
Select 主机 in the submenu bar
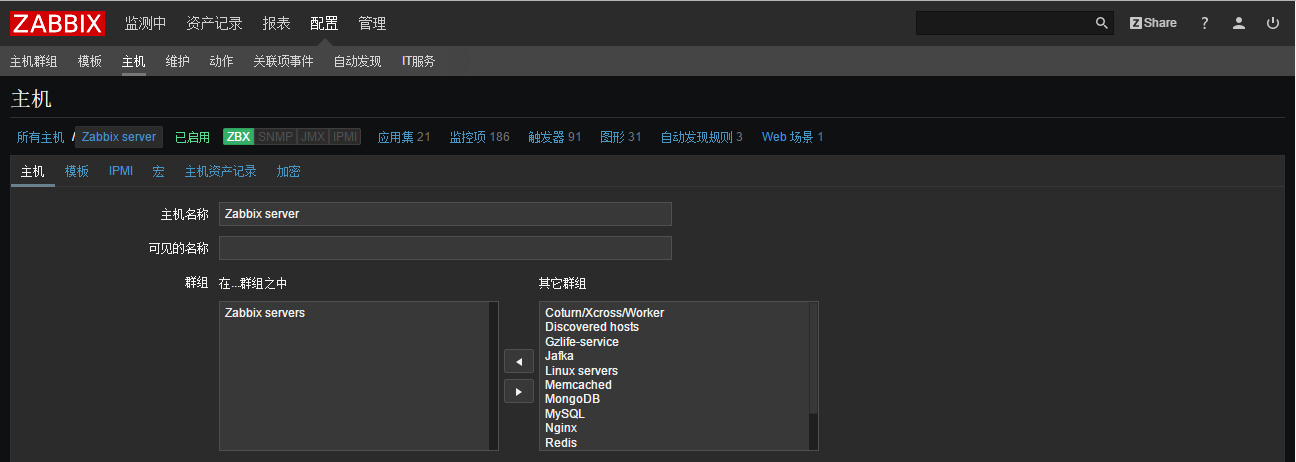pos(134,61)
